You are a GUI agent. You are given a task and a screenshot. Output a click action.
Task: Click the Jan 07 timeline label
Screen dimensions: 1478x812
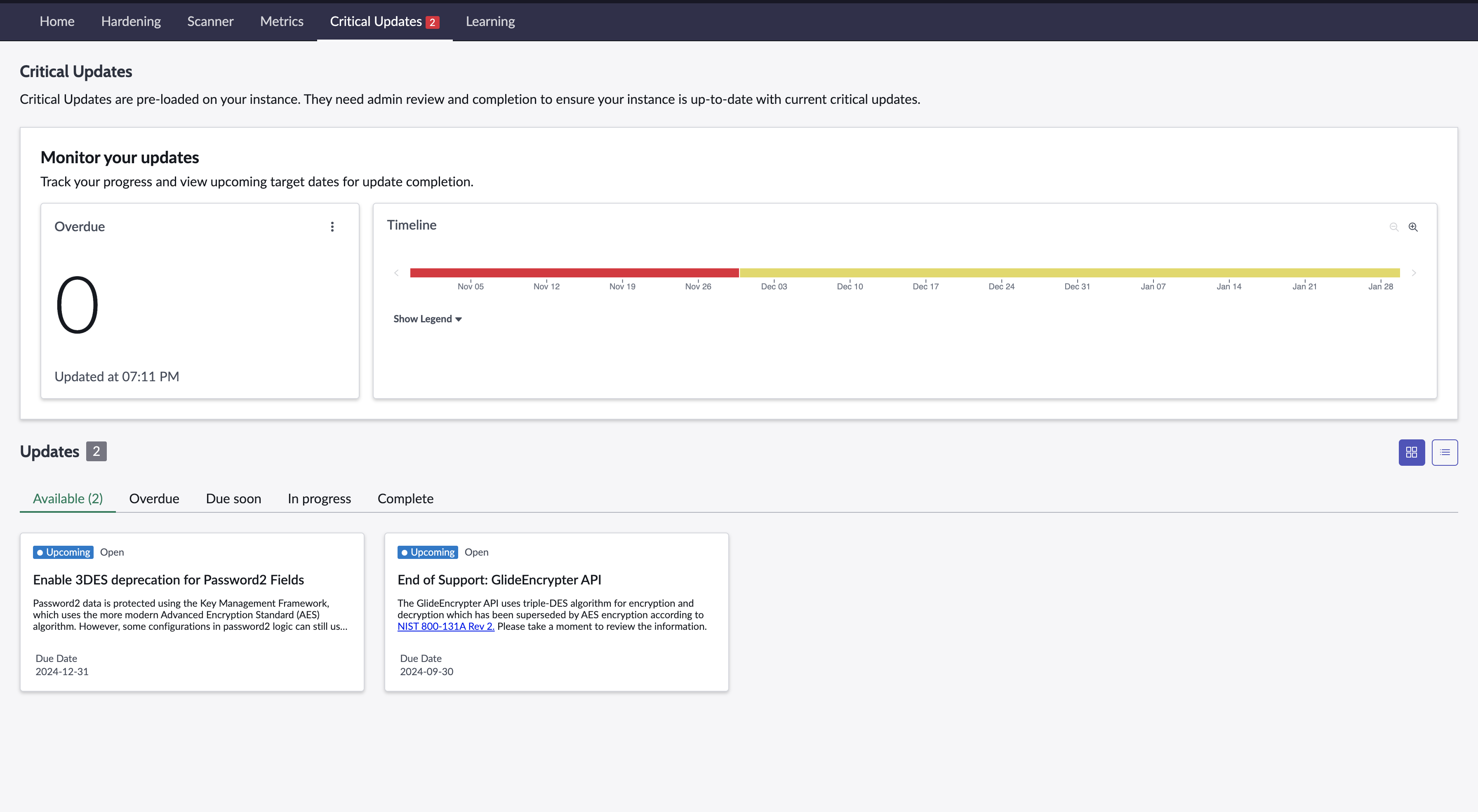pos(1153,286)
